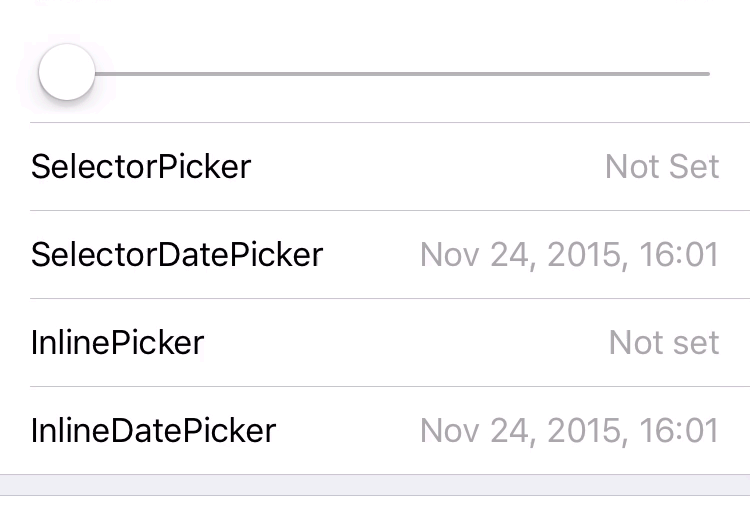Tap the InlinePicker 'Not set' value
The image size is (750, 520).
click(664, 343)
